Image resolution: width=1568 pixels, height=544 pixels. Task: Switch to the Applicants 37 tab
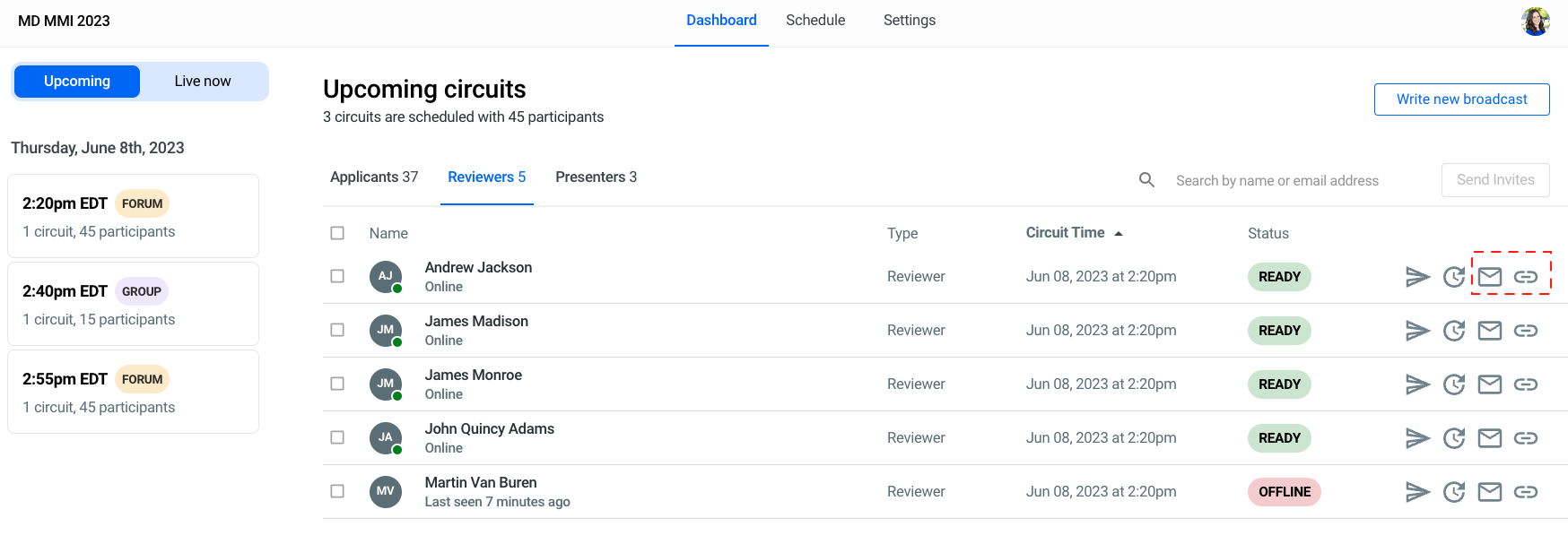[x=374, y=177]
